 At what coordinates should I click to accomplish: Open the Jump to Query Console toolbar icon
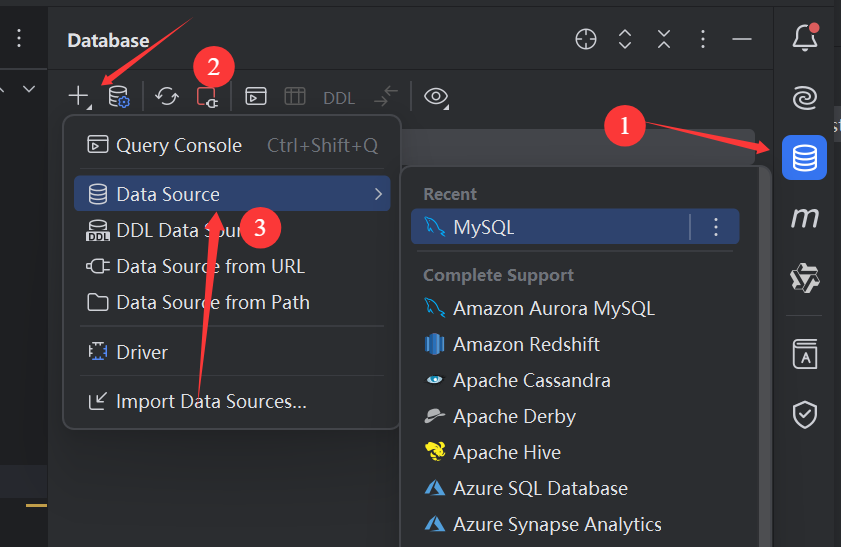[x=256, y=96]
